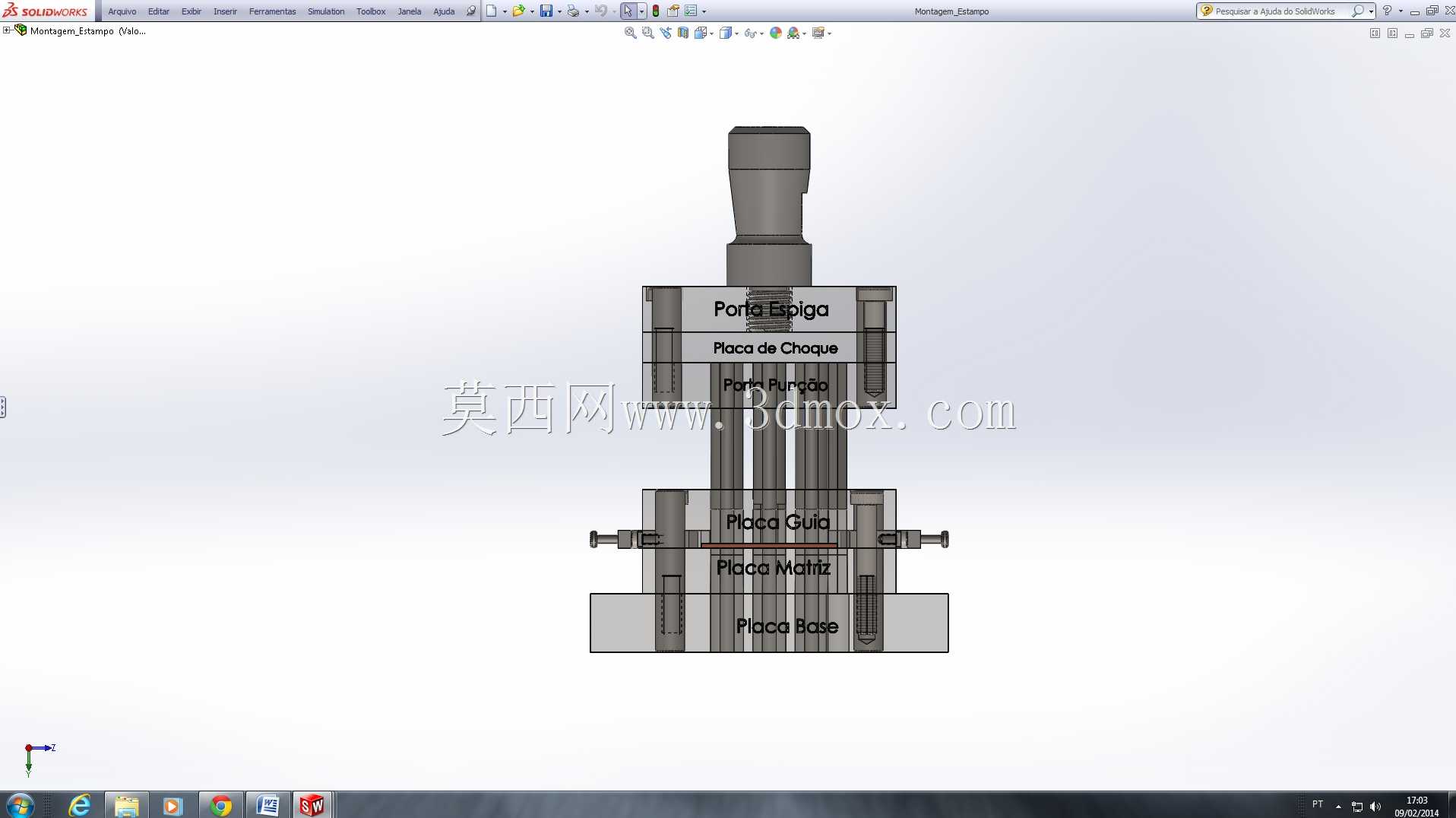Click the Rebuild traffic light icon
Image resolution: width=1456 pixels, height=818 pixels.
pos(656,11)
